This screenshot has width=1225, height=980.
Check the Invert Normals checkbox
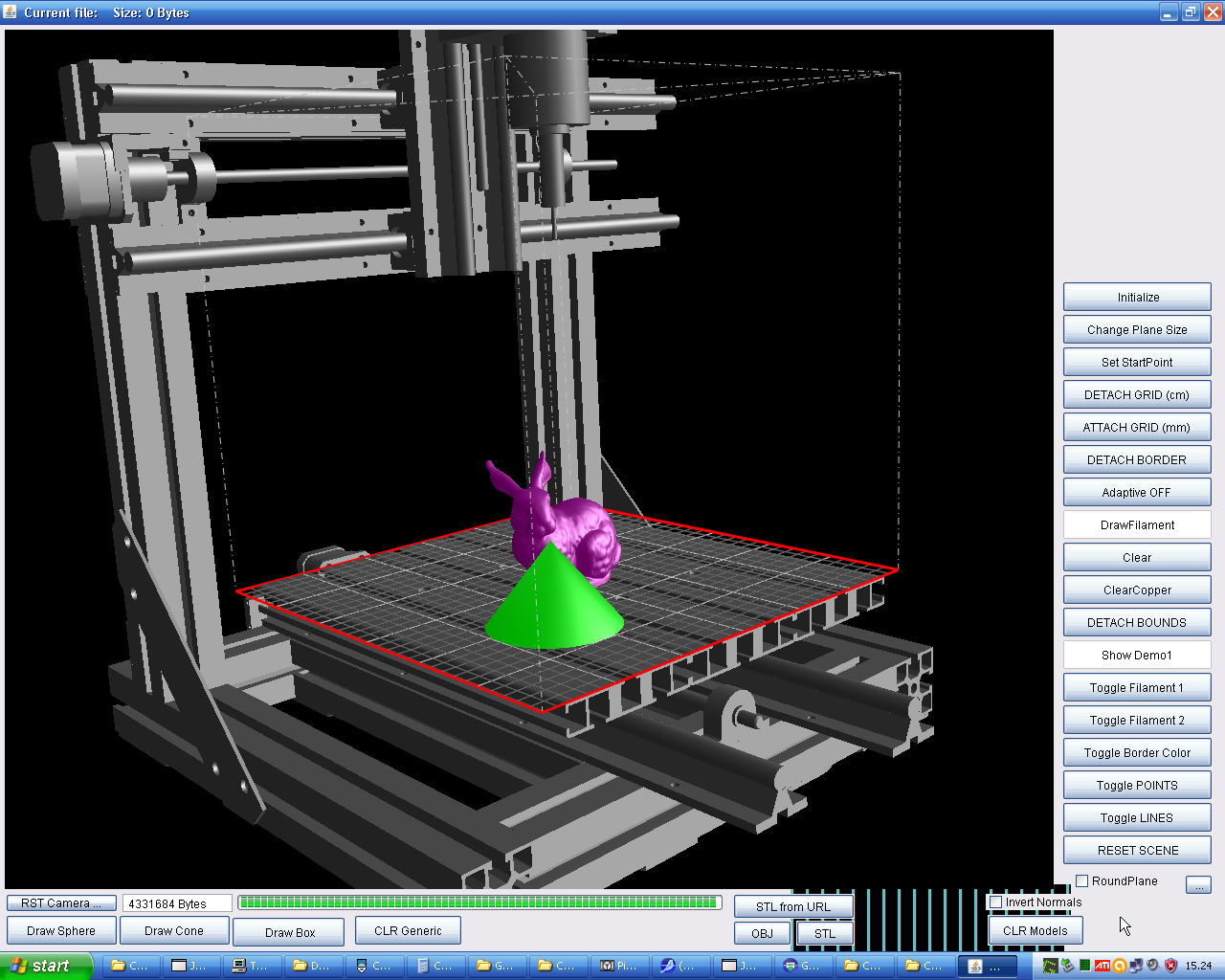[996, 902]
